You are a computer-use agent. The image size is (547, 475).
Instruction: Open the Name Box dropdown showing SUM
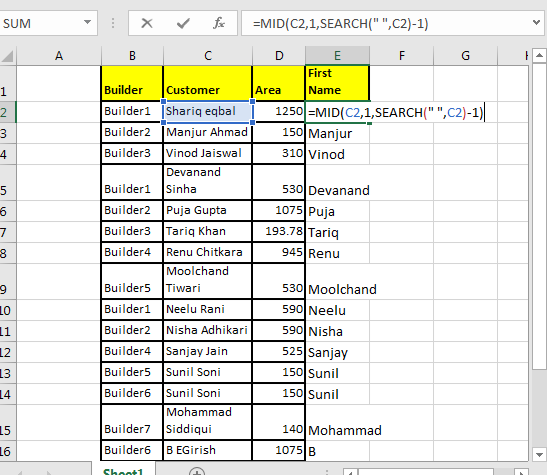pos(87,23)
